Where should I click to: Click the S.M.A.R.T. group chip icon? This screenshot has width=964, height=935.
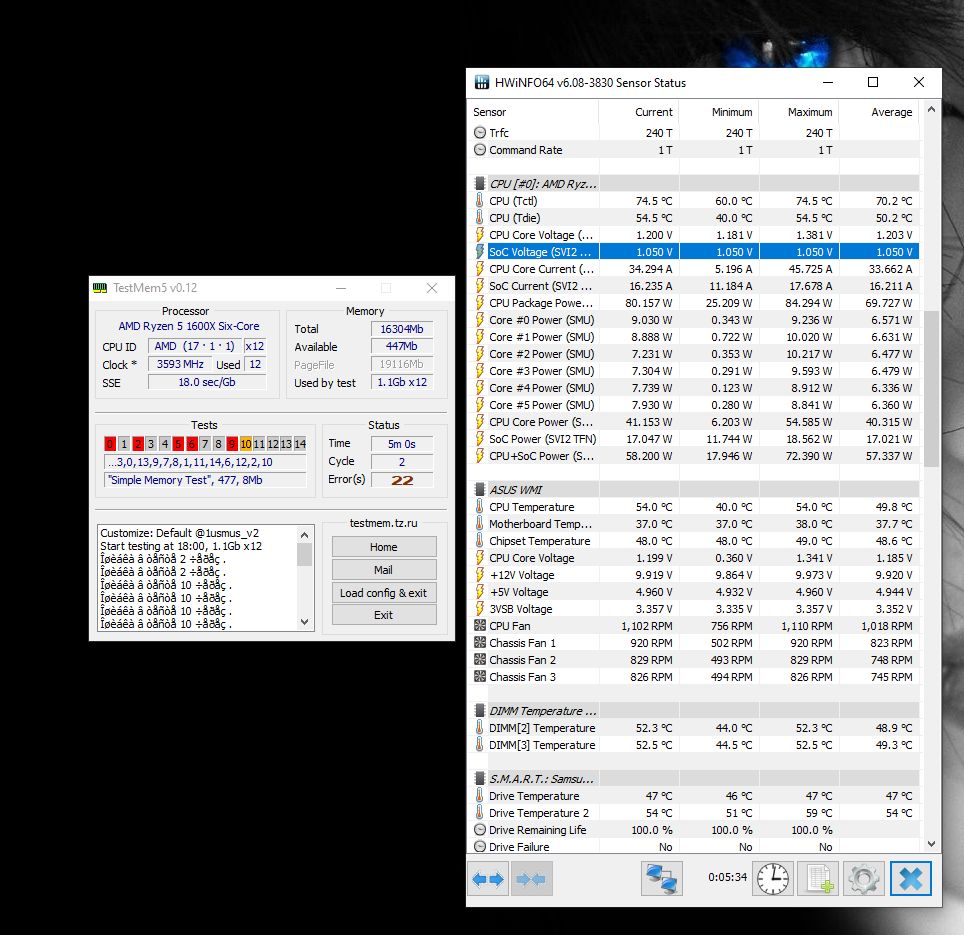[x=480, y=778]
